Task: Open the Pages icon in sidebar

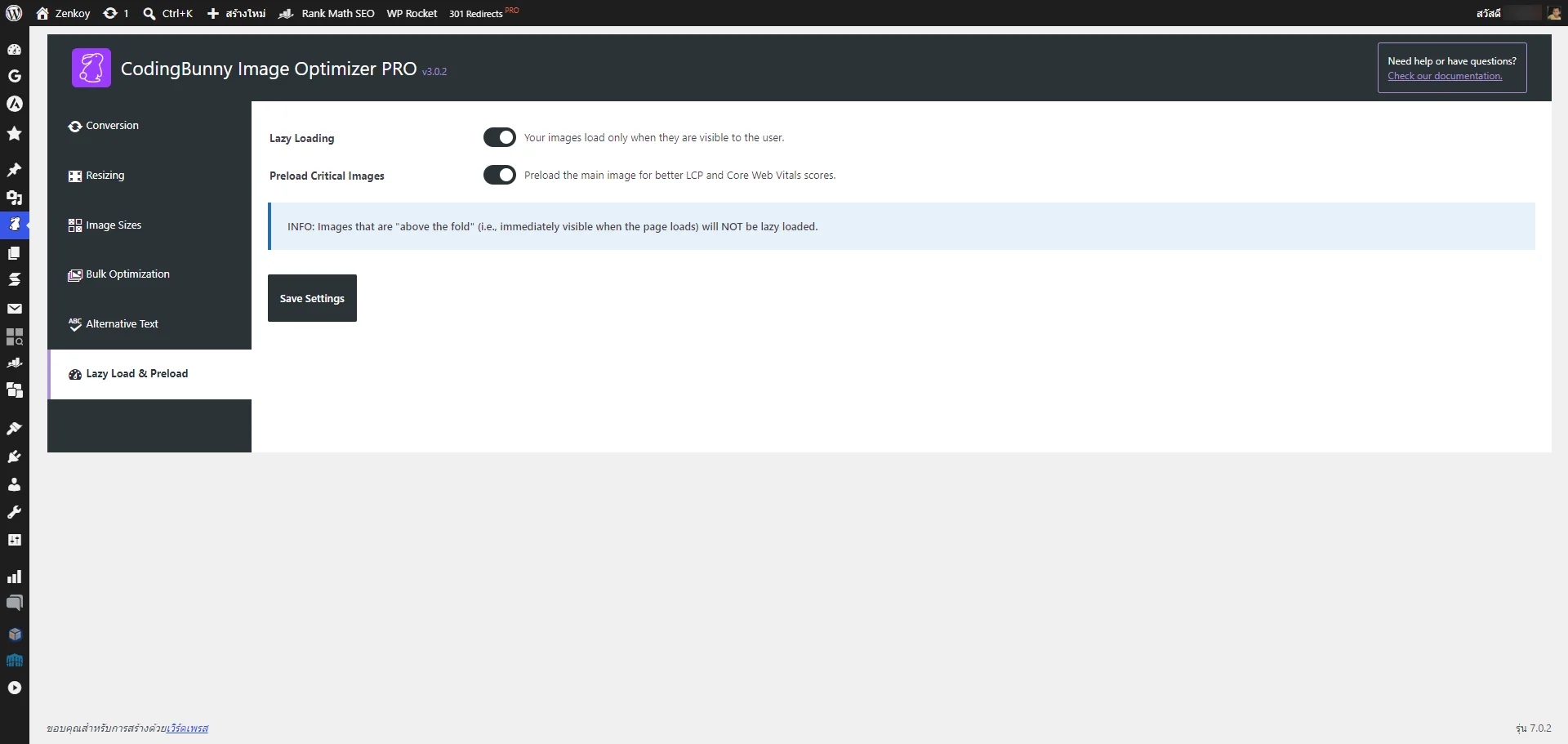Action: click(14, 252)
